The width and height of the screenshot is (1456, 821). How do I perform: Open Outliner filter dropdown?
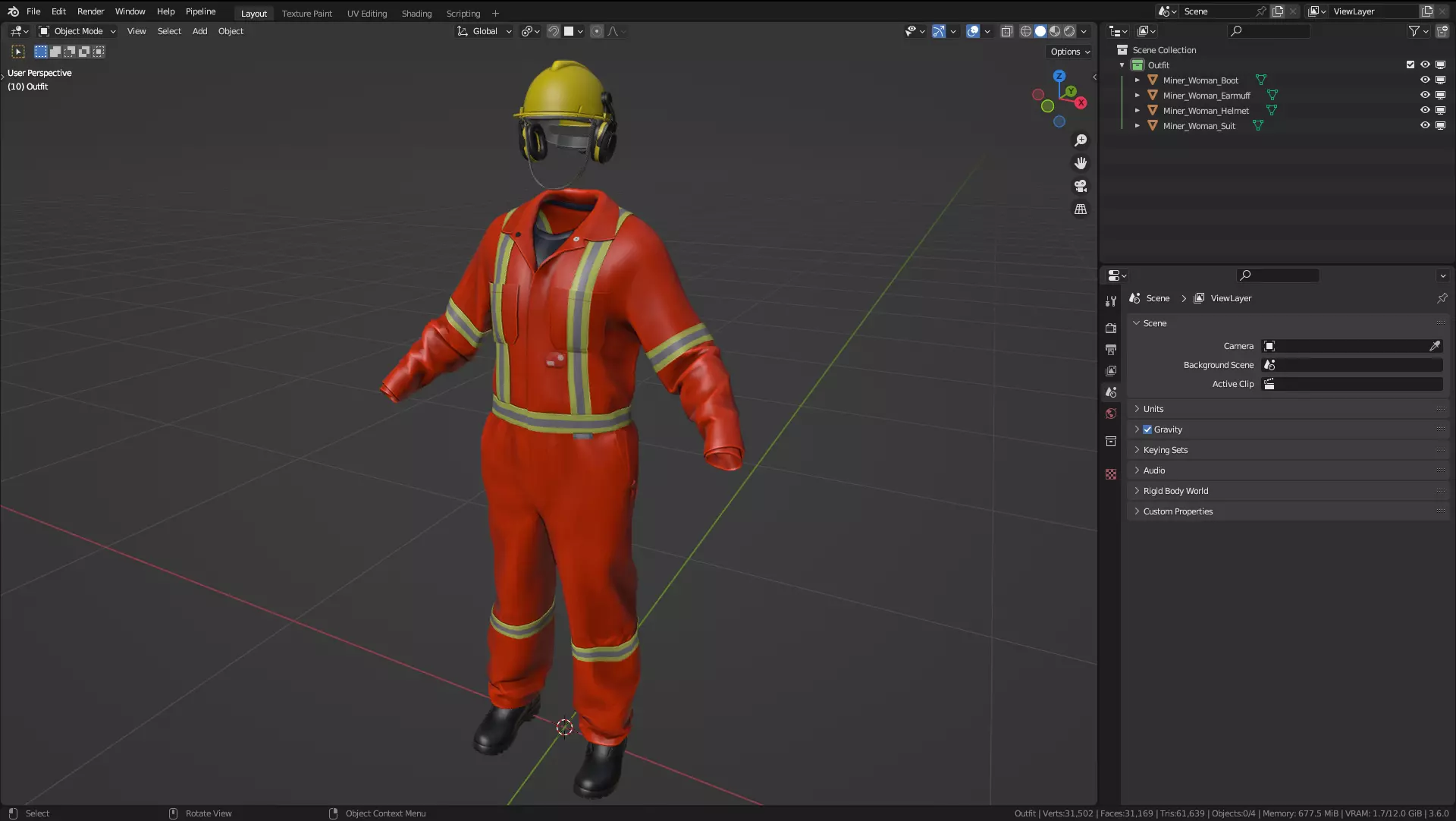[1418, 31]
